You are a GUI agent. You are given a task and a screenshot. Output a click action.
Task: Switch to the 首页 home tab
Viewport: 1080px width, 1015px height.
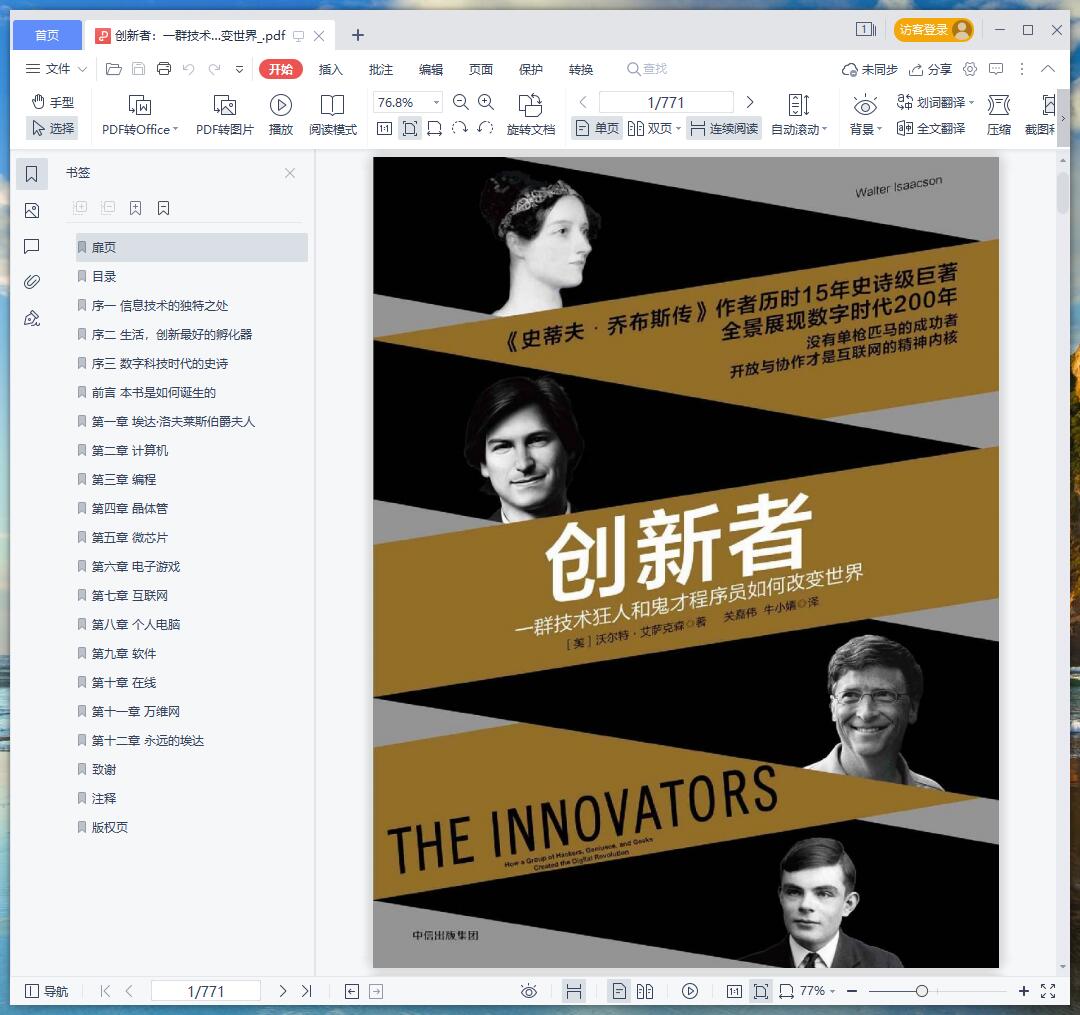point(47,35)
